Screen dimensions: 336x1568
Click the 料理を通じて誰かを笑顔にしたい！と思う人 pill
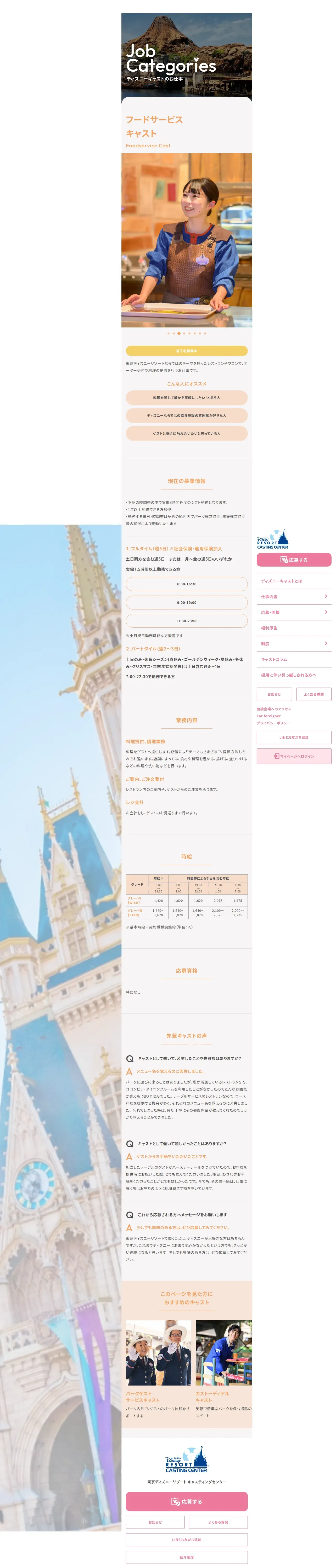(x=187, y=398)
